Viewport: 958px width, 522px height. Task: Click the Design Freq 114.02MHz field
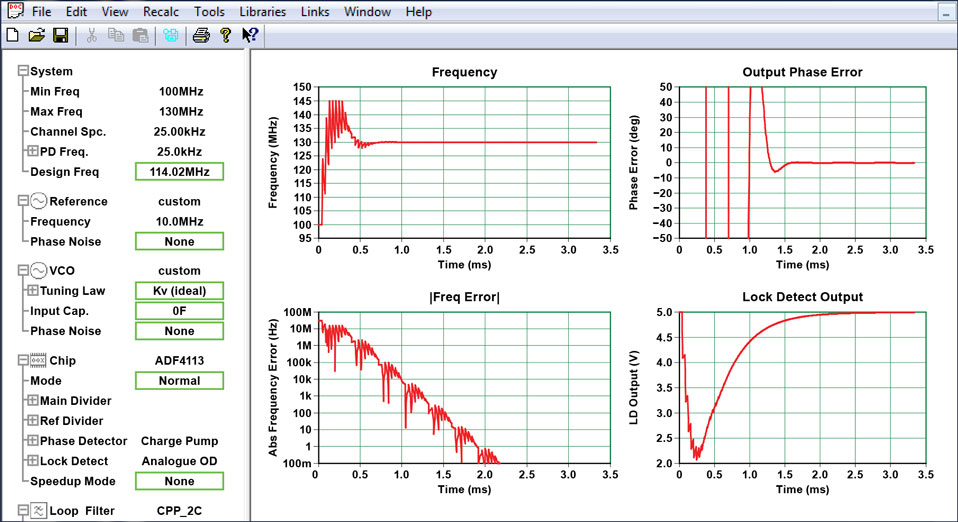(180, 172)
